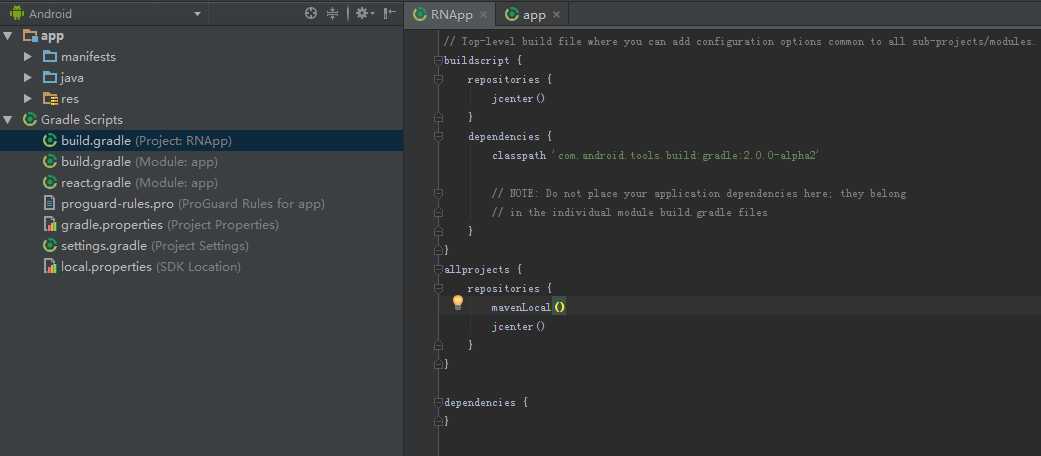This screenshot has width=1041, height=456.
Task: Expand the java folder arrow
Action: 28,78
